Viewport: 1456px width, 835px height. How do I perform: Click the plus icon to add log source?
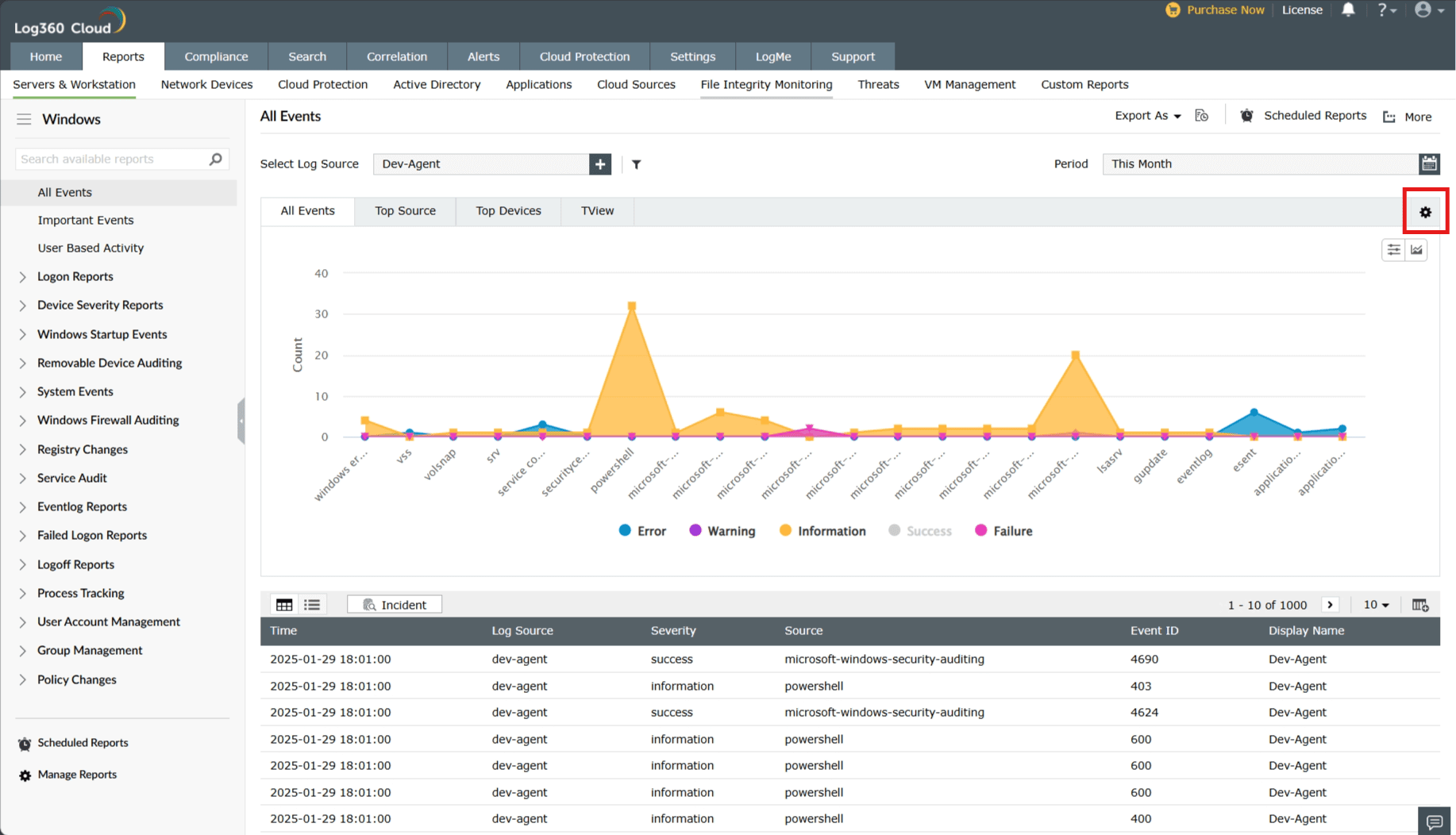click(x=600, y=164)
